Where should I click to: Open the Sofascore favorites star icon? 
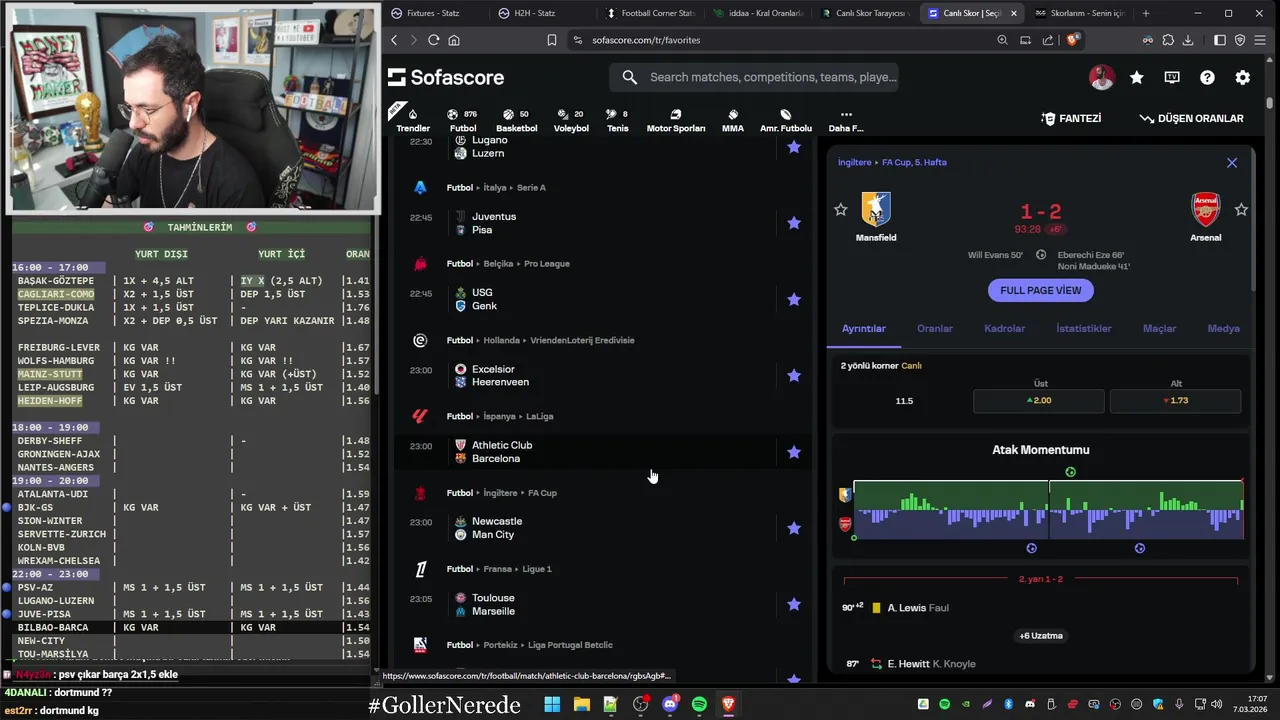coord(1137,77)
